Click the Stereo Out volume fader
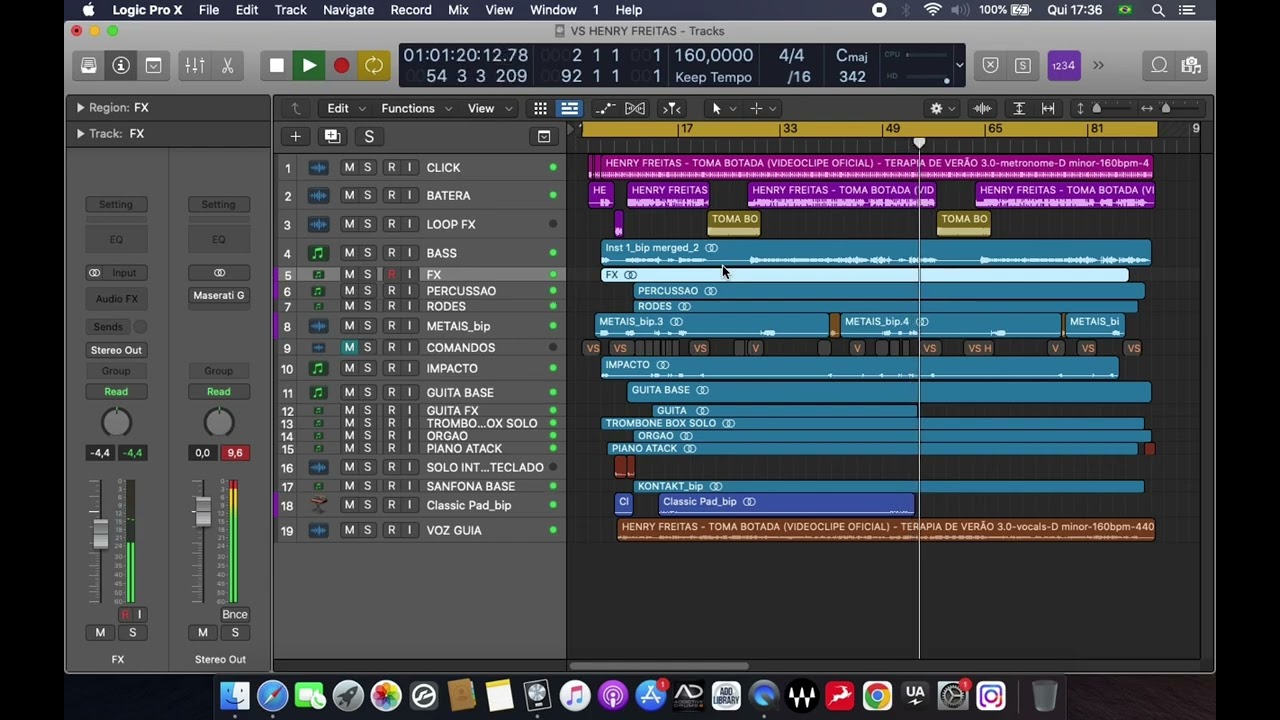This screenshot has width=1280, height=720. [x=203, y=510]
